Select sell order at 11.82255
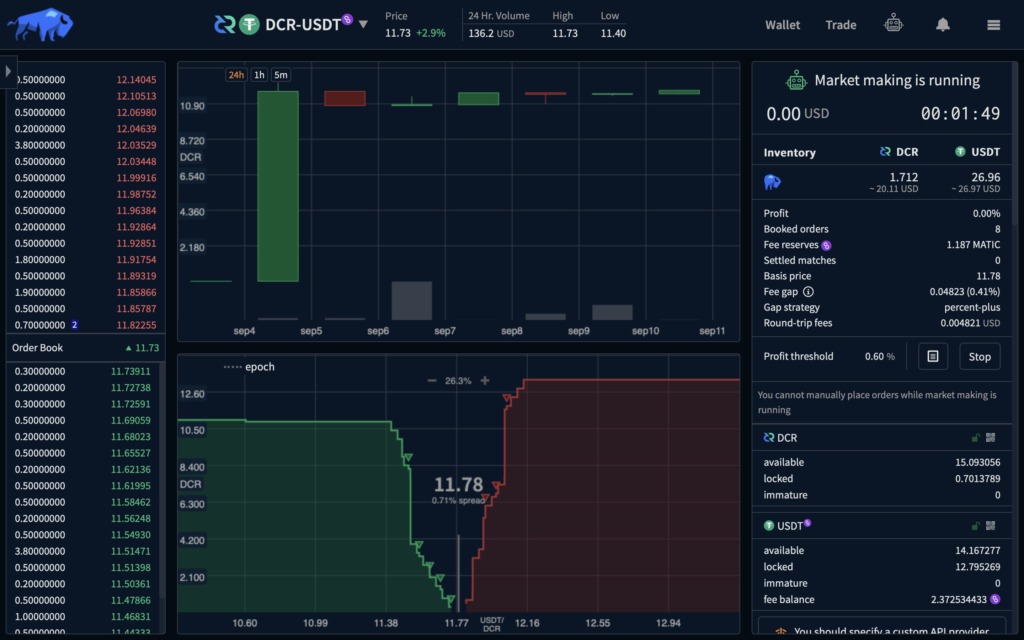The height and width of the screenshot is (640, 1024). coord(85,325)
